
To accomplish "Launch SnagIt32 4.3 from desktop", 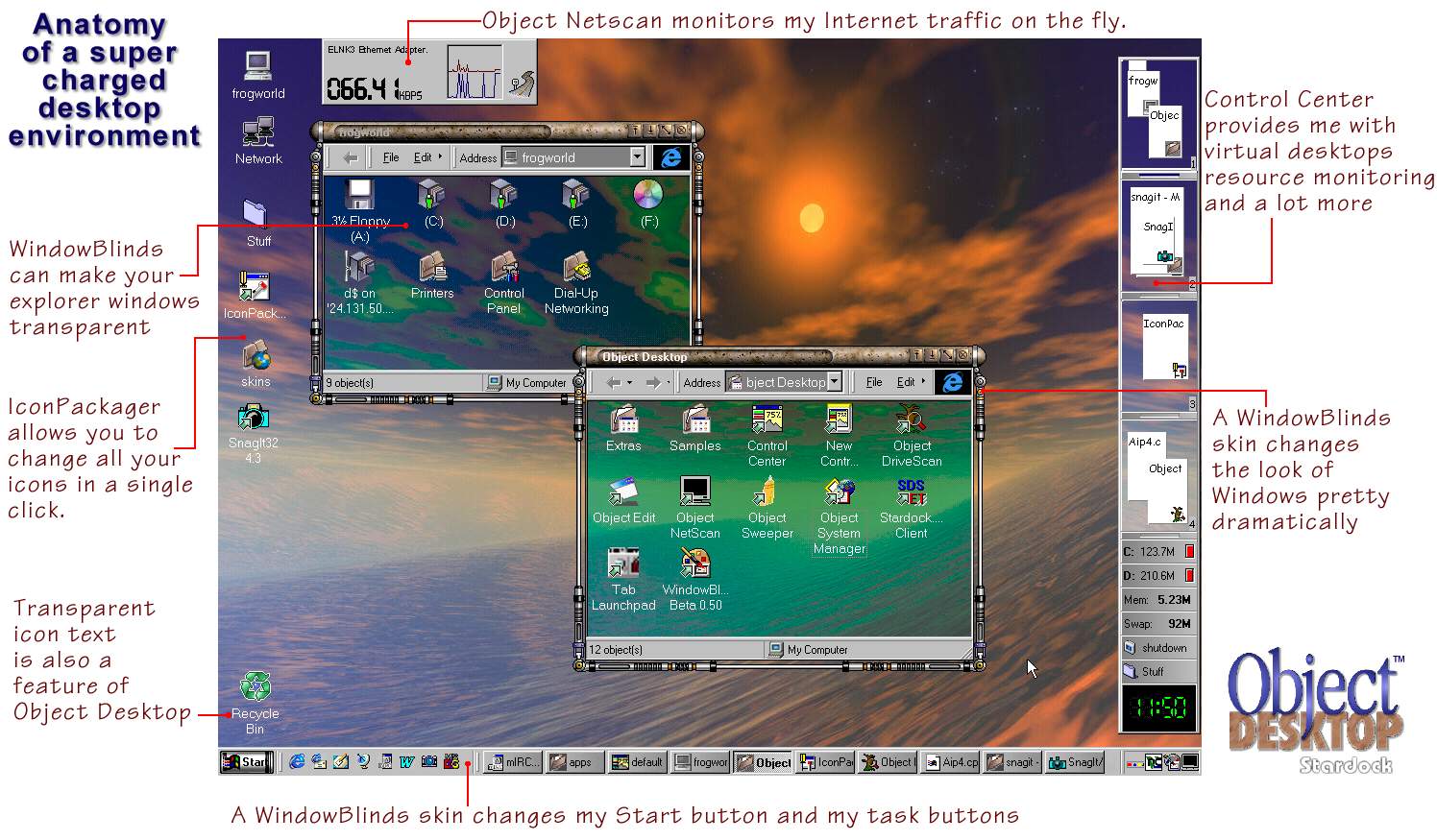I will [x=253, y=434].
